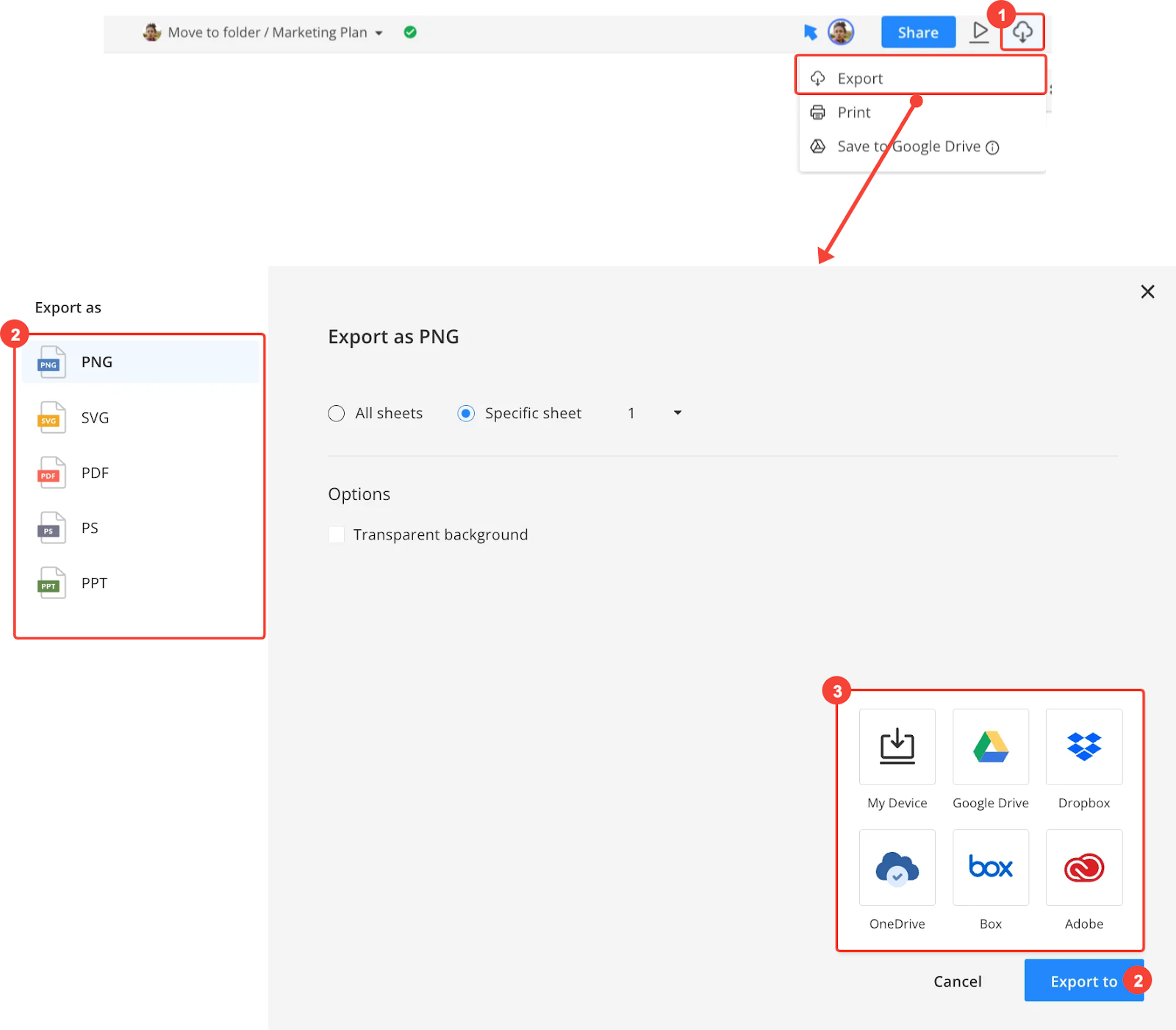Image resolution: width=1176 pixels, height=1030 pixels.
Task: Click the printer icon in the menu
Action: click(x=817, y=112)
